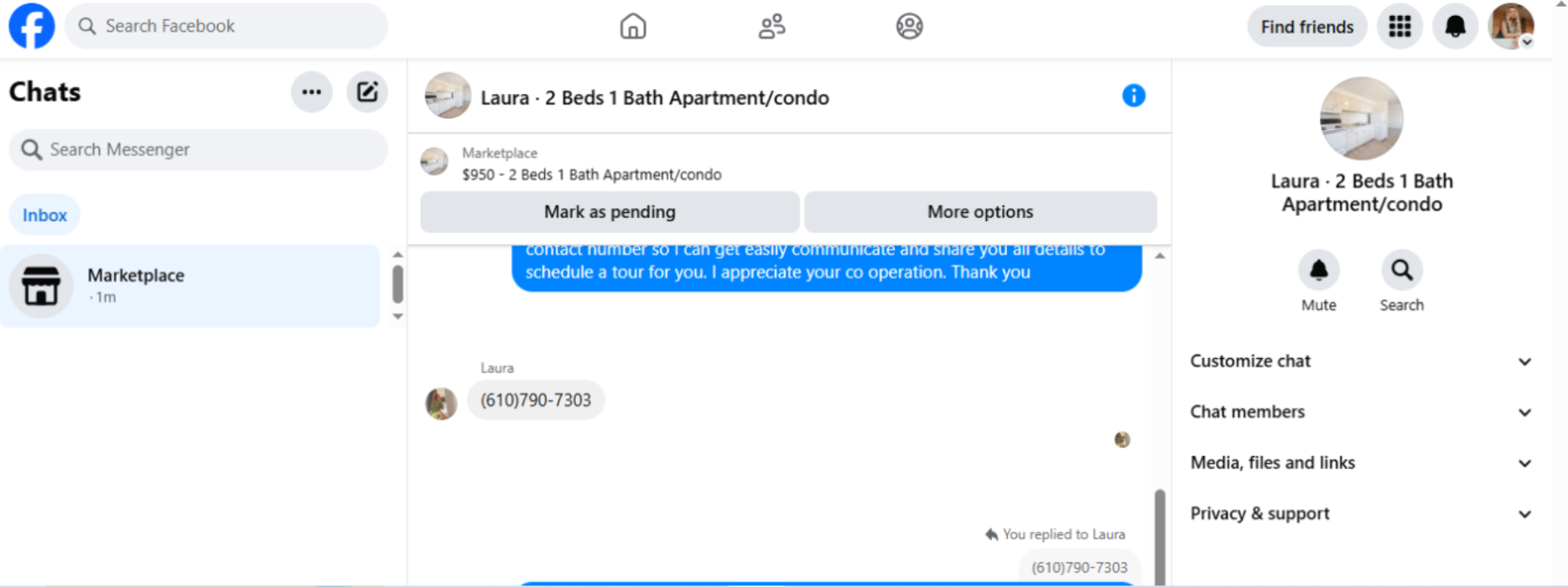Screen dimensions: 1568x587
Task: Open the Marketplace chat thread
Action: click(190, 286)
